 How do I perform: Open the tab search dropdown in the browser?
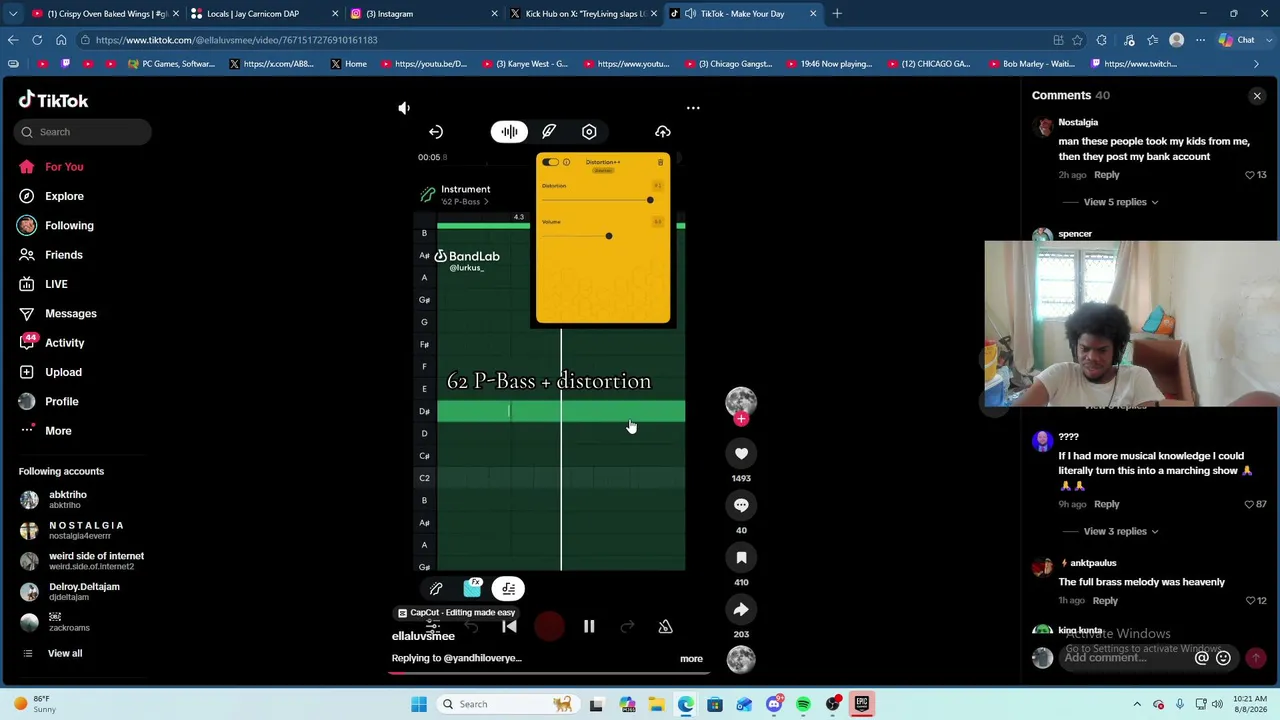click(x=13, y=14)
